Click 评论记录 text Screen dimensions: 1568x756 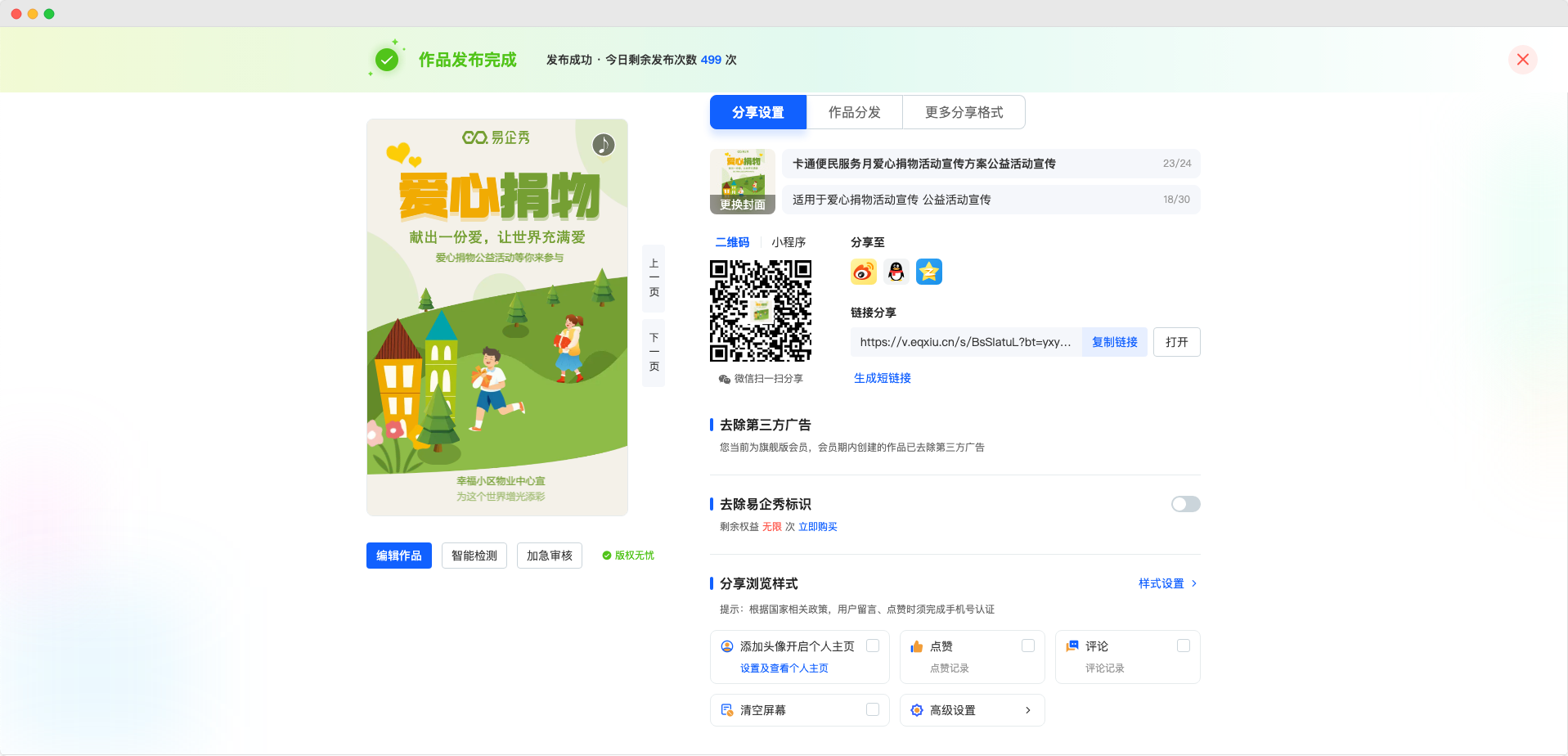(x=1105, y=668)
